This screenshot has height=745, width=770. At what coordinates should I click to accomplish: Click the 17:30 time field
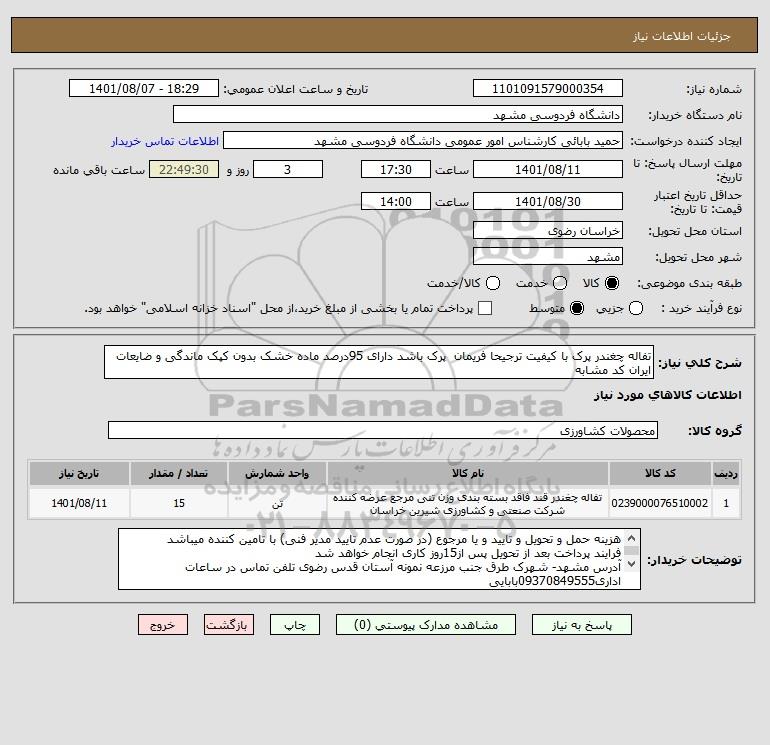click(x=396, y=169)
